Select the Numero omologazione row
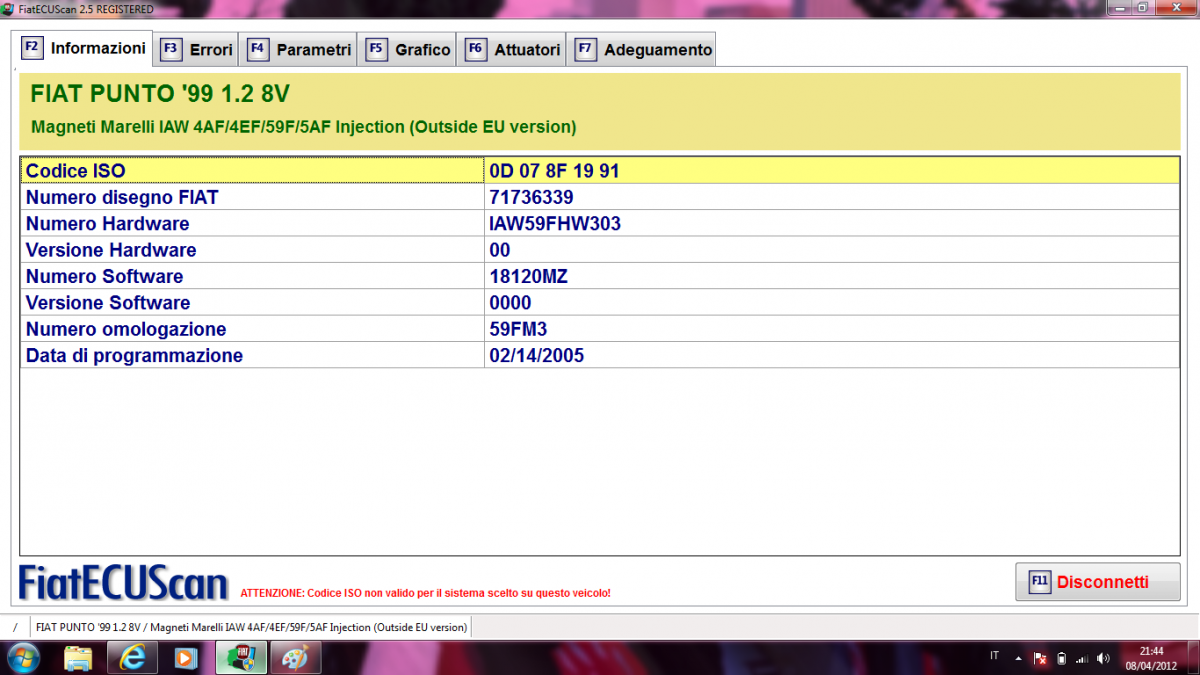Viewport: 1200px width, 675px height. tap(600, 329)
